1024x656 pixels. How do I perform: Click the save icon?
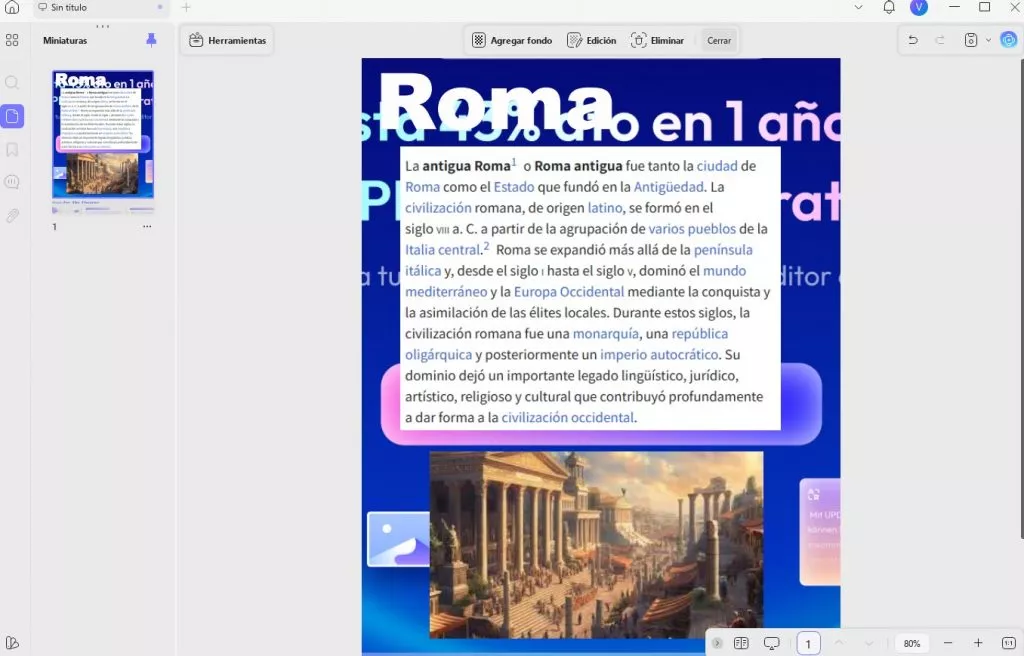(x=970, y=40)
